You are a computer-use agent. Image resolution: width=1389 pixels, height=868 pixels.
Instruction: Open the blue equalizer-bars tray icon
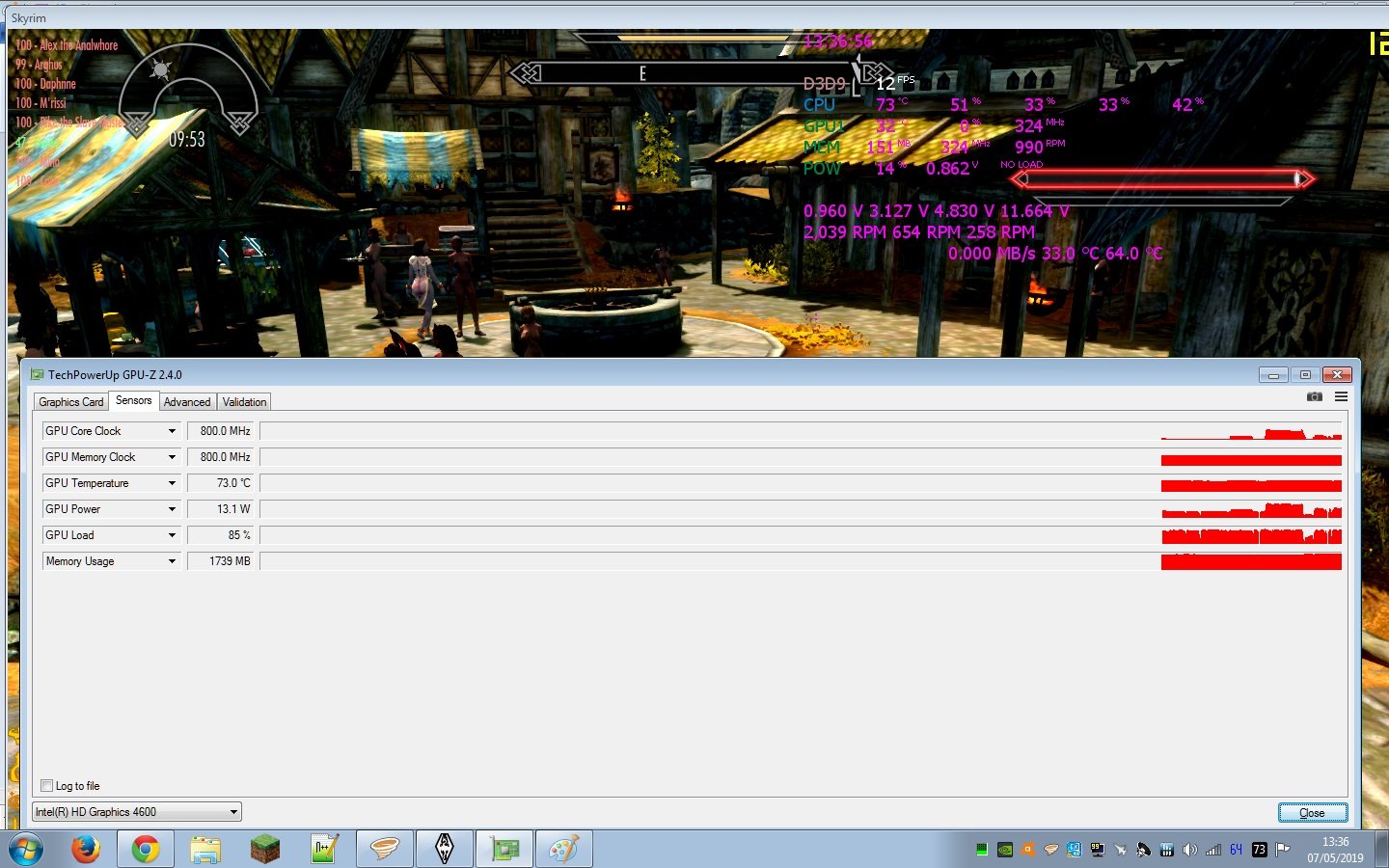click(1166, 850)
